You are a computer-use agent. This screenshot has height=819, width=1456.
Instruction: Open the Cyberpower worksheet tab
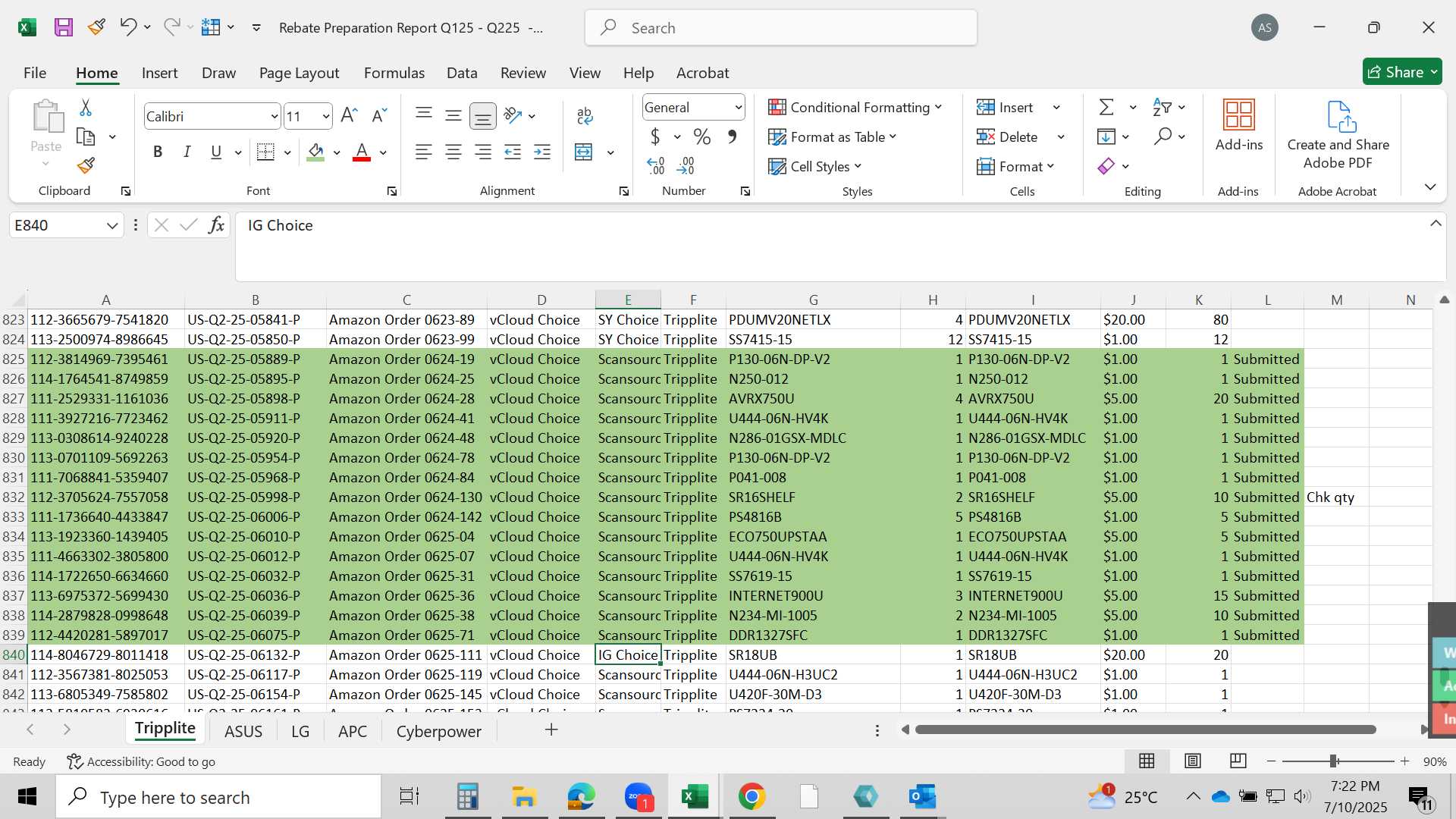click(438, 731)
